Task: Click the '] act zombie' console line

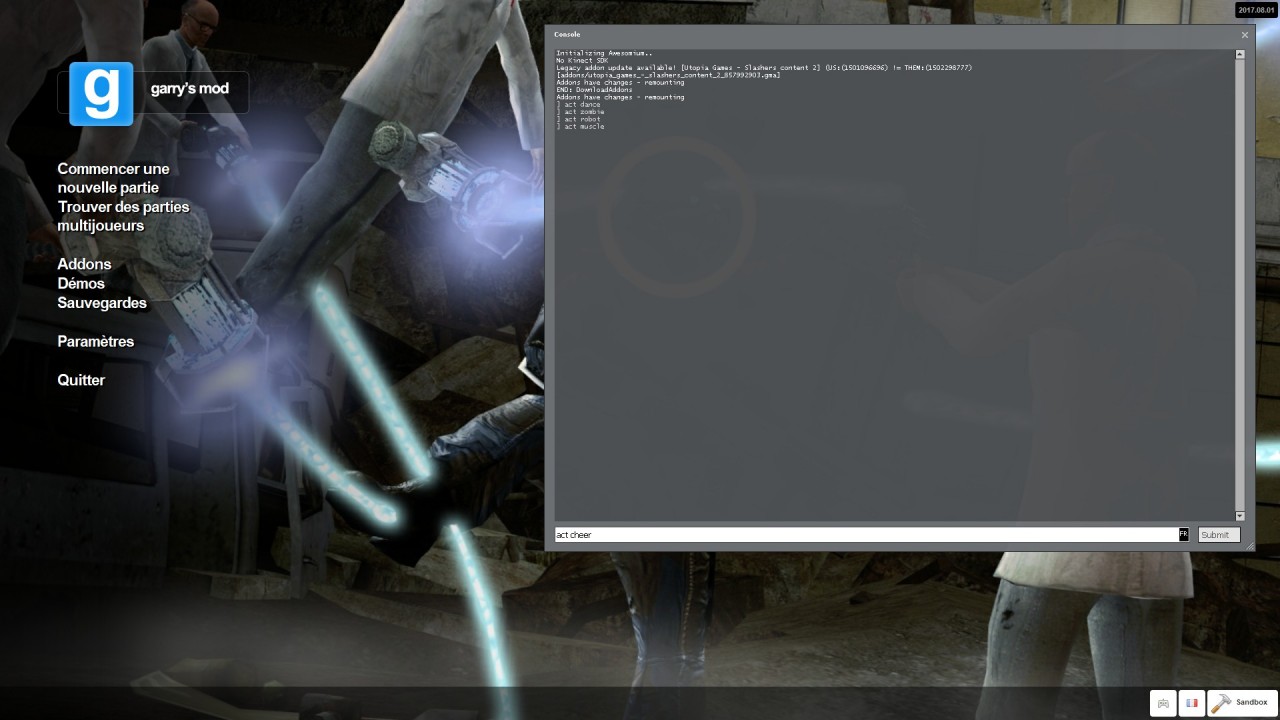Action: tap(580, 112)
